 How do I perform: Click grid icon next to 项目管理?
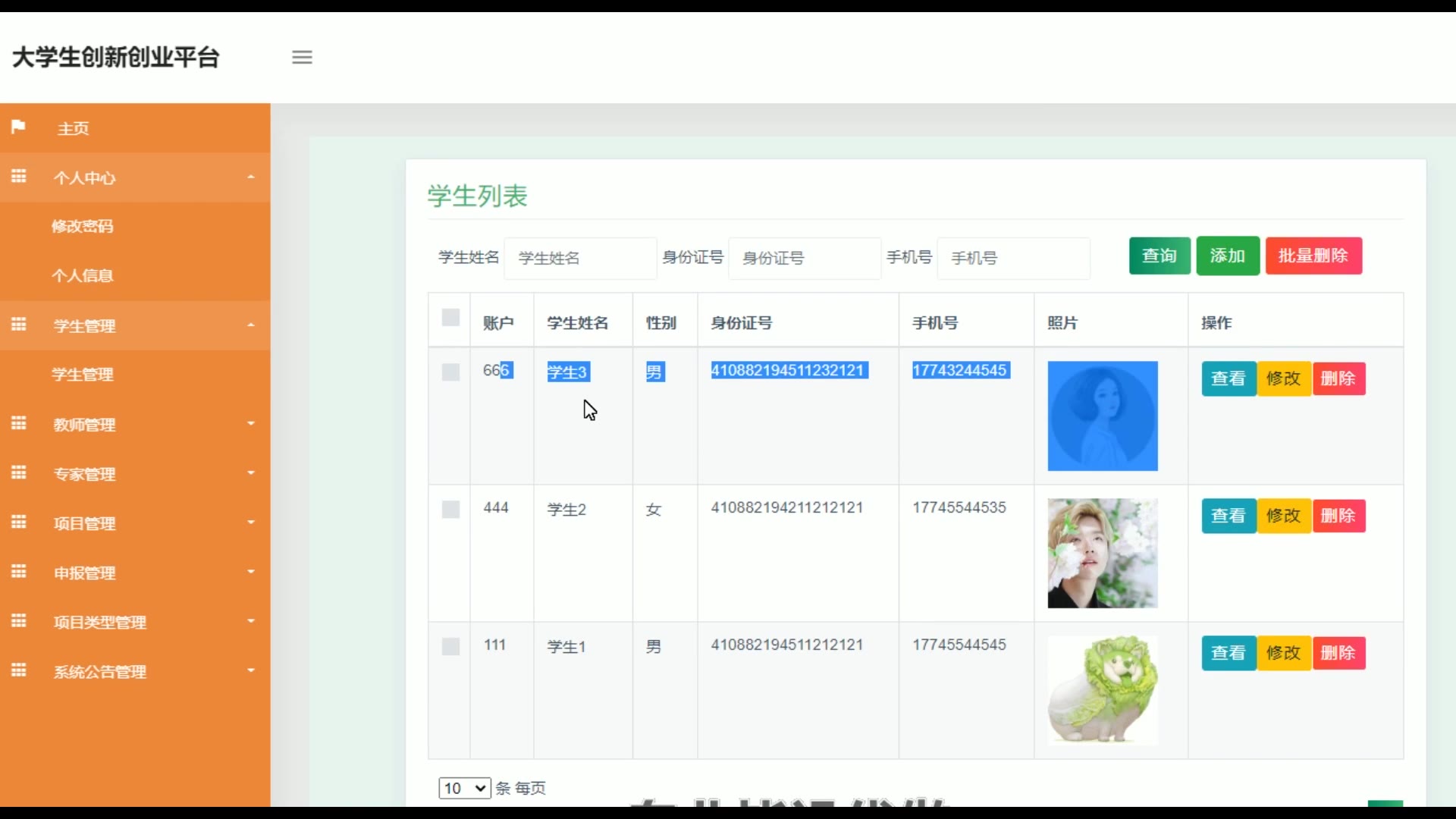point(19,522)
